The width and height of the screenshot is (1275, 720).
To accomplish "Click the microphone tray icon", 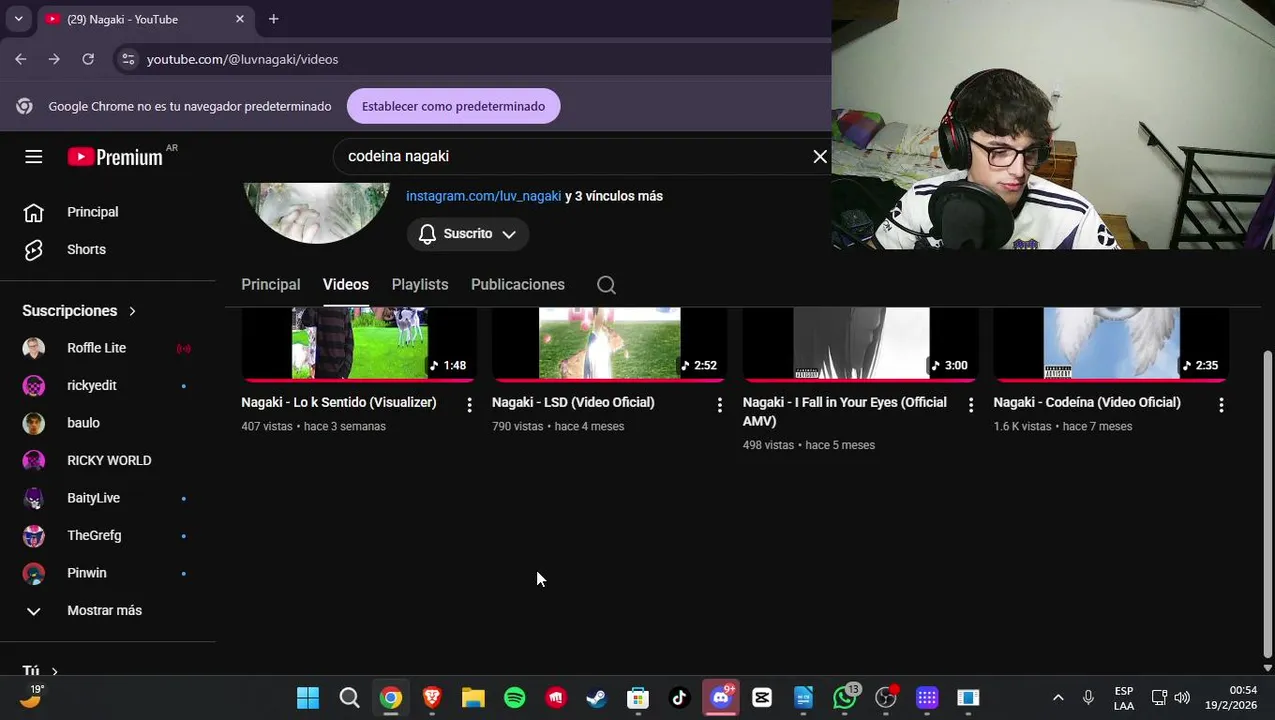I will tap(1088, 698).
